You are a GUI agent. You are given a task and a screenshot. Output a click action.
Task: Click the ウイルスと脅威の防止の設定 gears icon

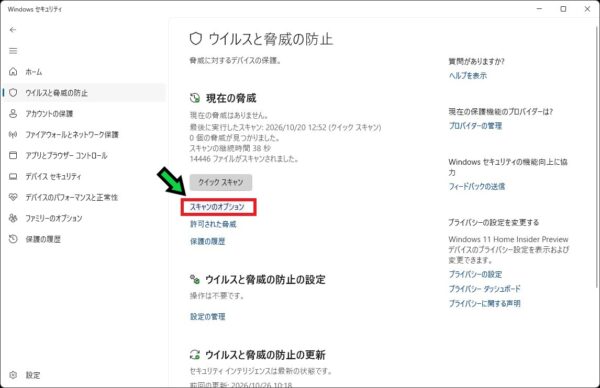(x=195, y=279)
